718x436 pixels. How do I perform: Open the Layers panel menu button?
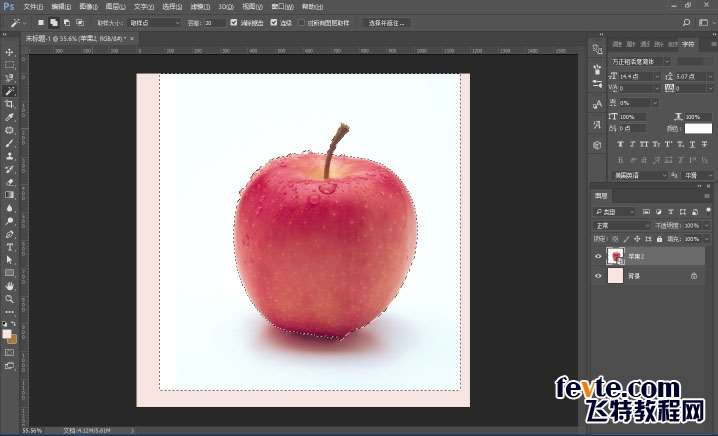707,196
